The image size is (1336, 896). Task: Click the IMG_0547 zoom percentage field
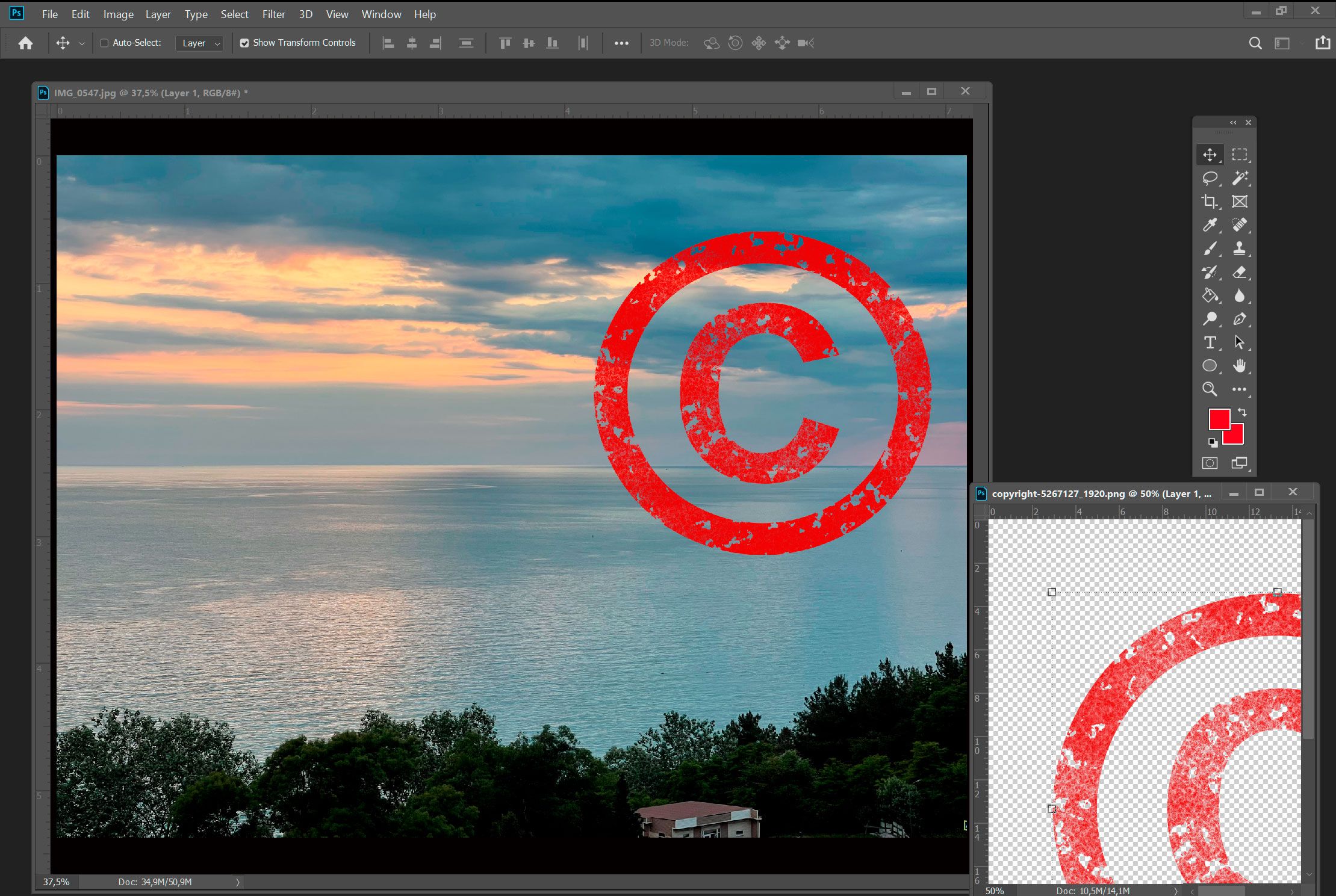tap(57, 882)
